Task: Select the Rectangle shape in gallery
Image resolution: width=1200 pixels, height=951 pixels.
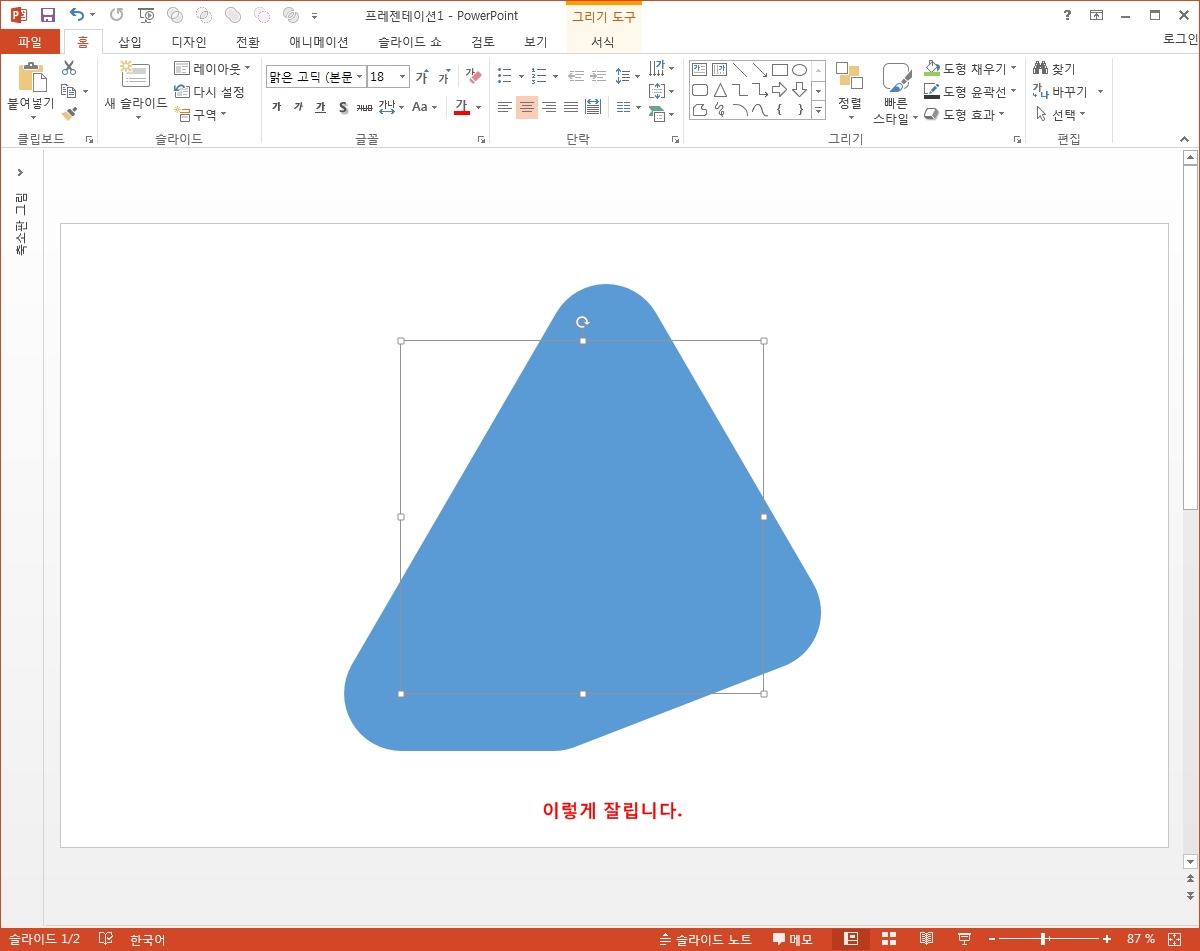Action: point(780,70)
